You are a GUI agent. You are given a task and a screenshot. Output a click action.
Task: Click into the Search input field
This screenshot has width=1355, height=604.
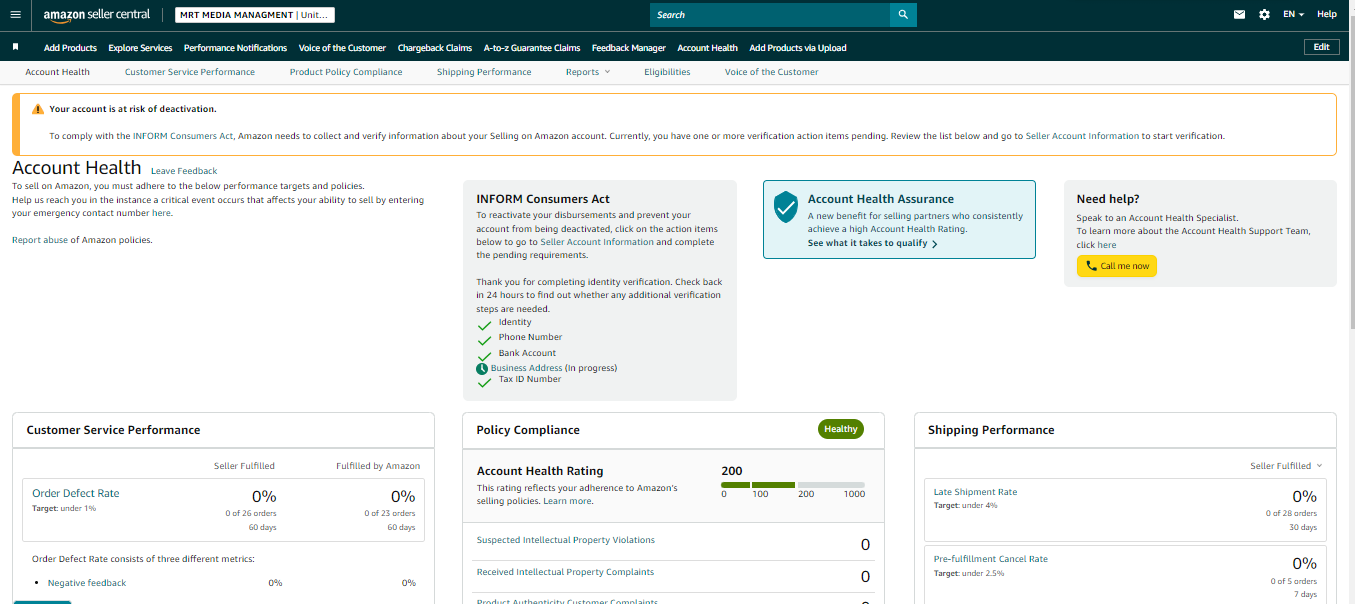pyautogui.click(x=769, y=15)
